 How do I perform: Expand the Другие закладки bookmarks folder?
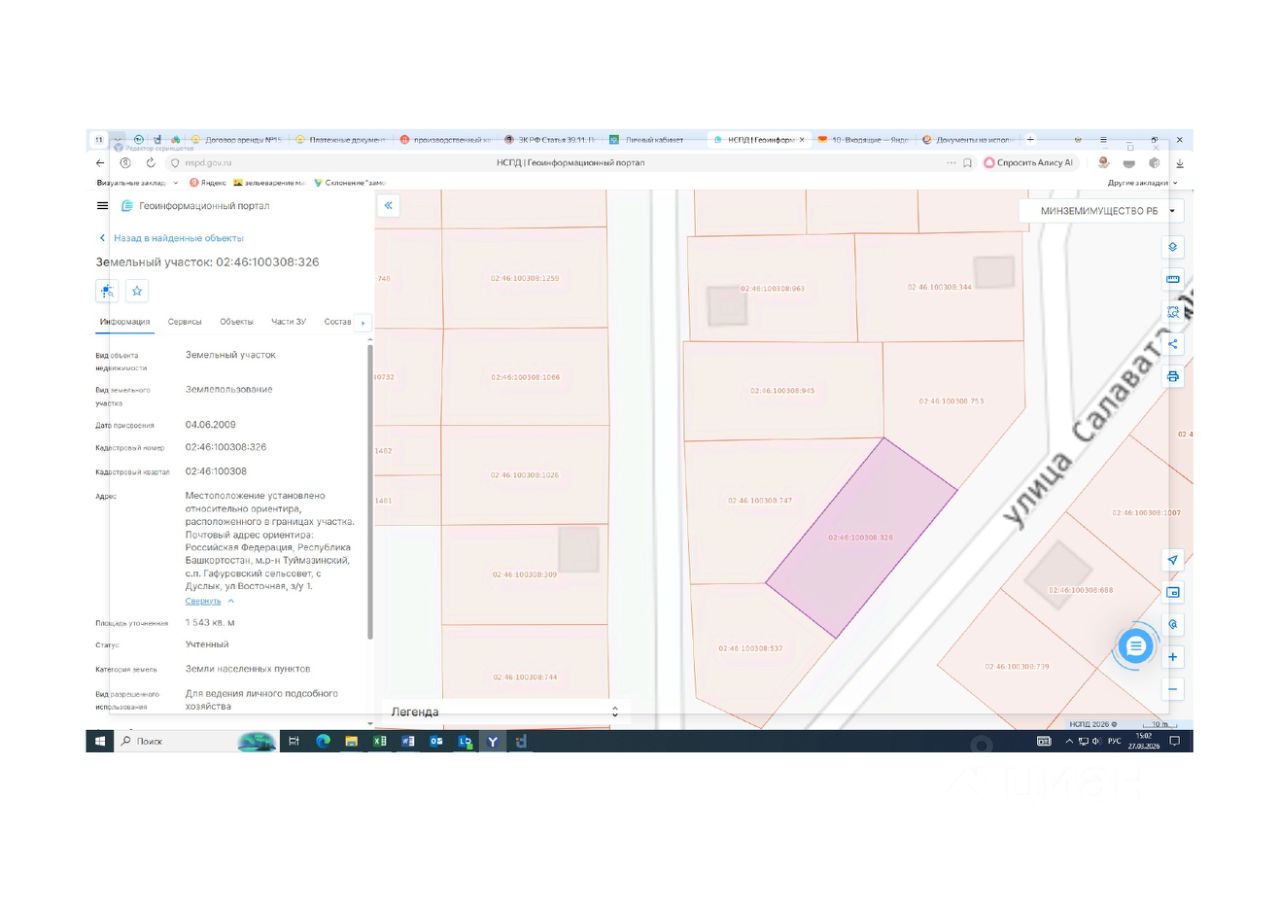1143,183
